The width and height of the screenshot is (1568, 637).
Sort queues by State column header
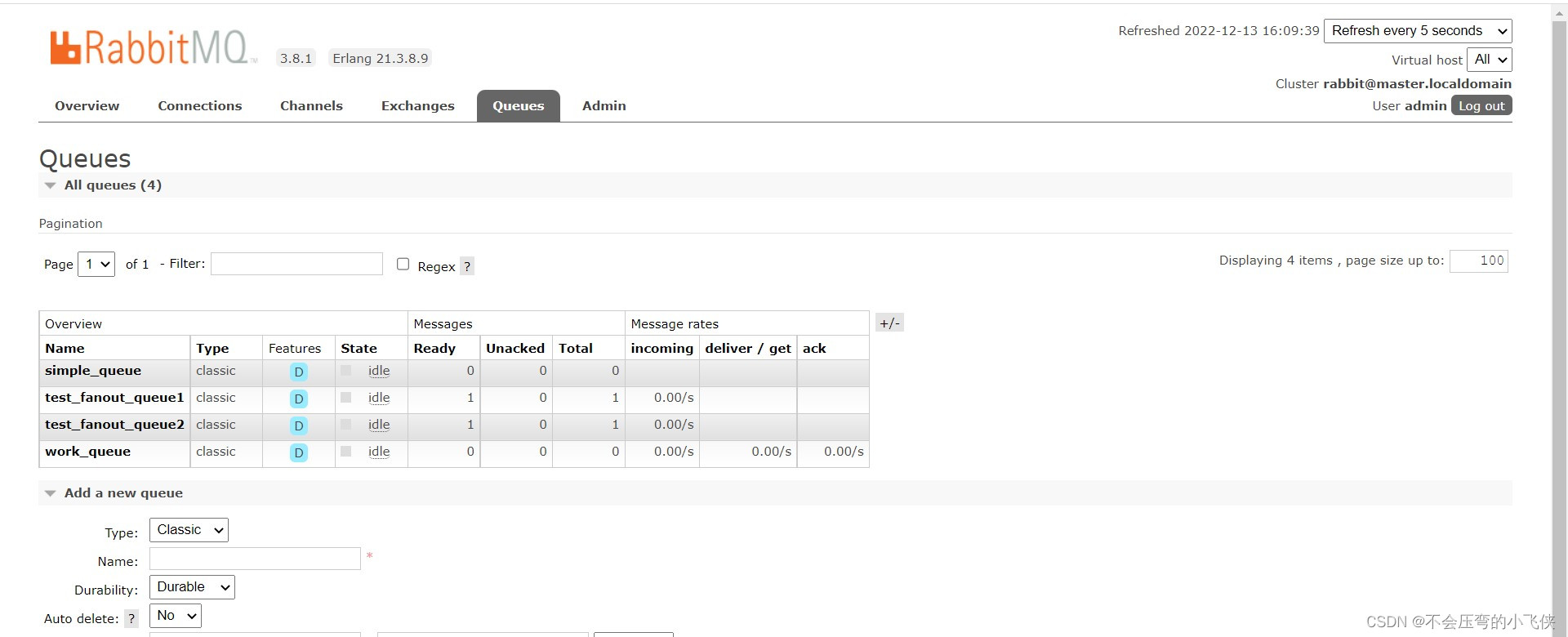pos(359,349)
